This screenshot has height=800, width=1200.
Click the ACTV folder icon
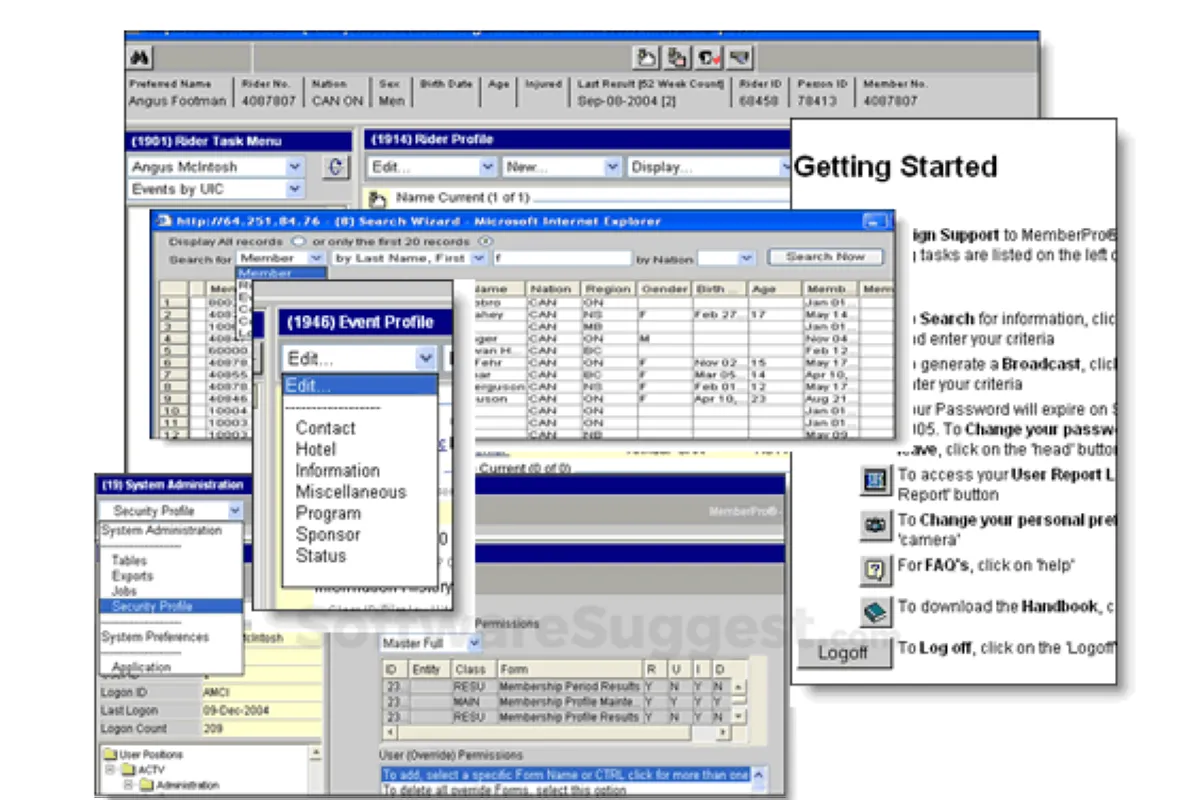(129, 770)
